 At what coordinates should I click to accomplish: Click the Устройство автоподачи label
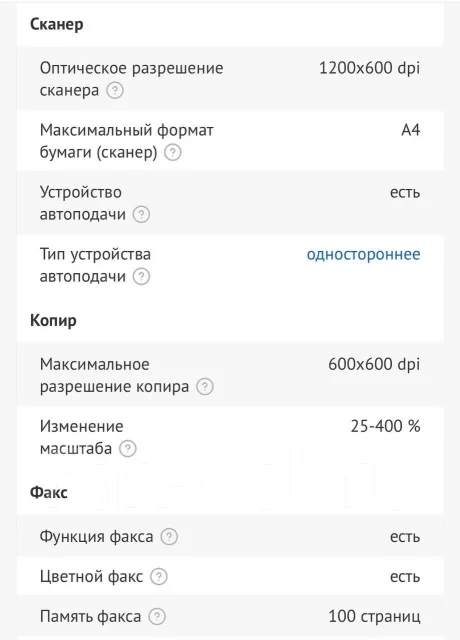click(83, 203)
